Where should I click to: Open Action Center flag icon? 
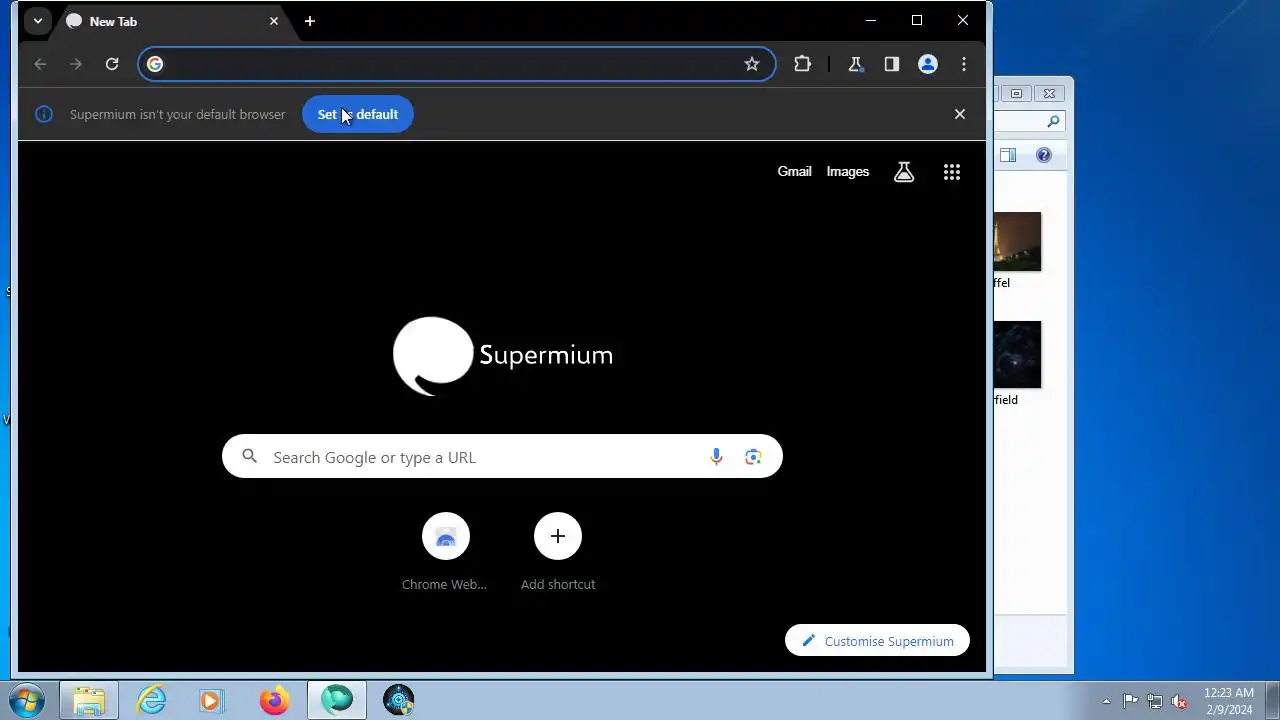click(1130, 701)
